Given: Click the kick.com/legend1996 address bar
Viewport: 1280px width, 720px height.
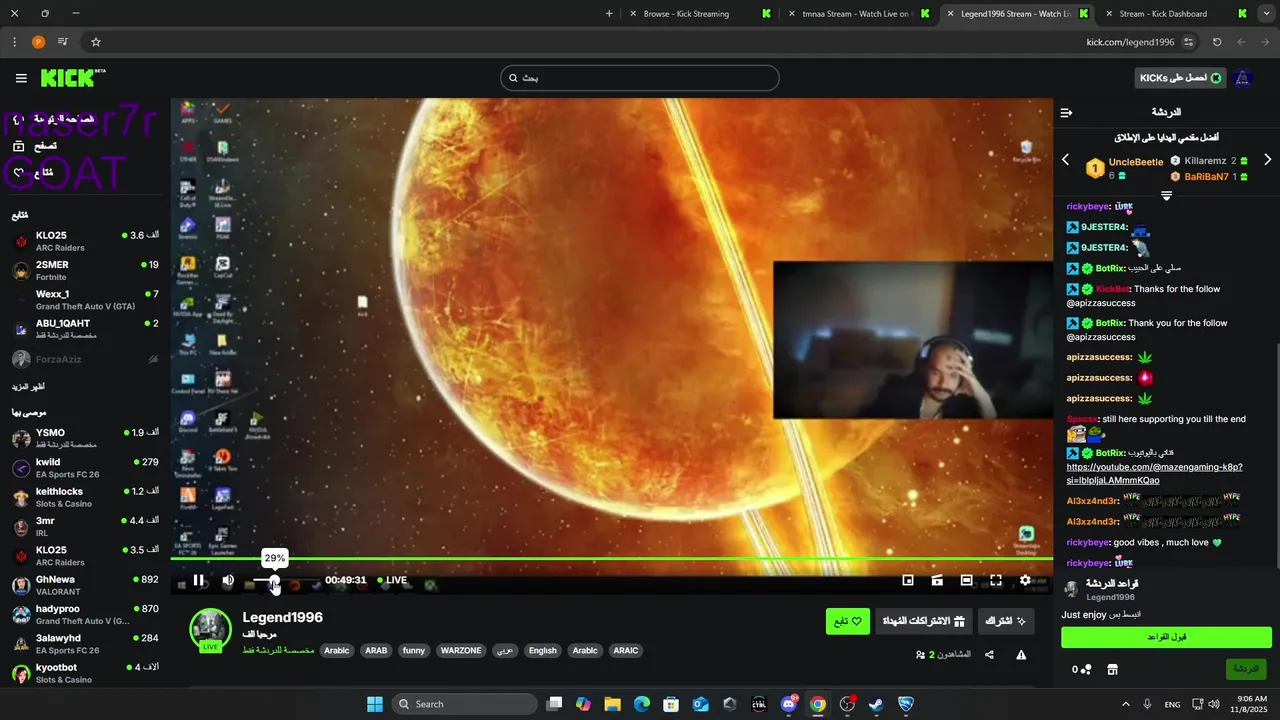Looking at the screenshot, I should [x=1130, y=42].
